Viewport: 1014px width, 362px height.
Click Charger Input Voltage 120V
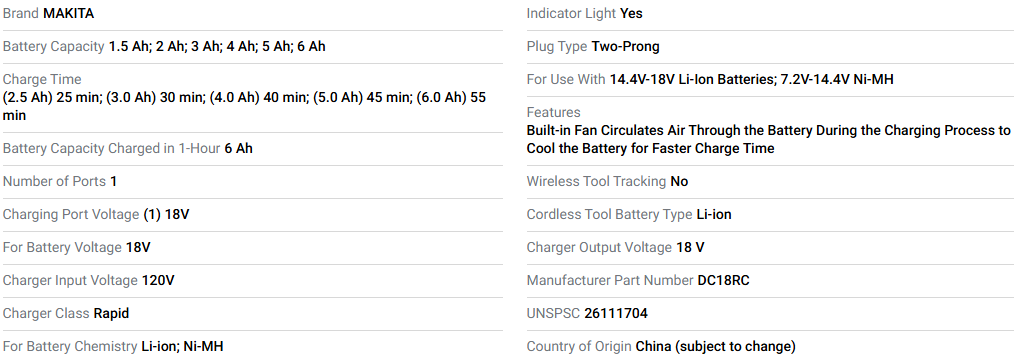(x=89, y=281)
